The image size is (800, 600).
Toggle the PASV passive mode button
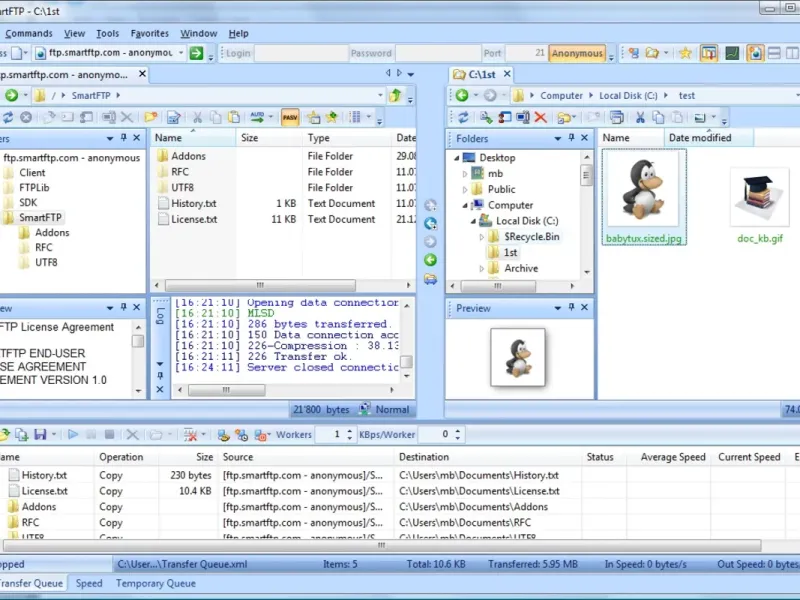coord(290,117)
